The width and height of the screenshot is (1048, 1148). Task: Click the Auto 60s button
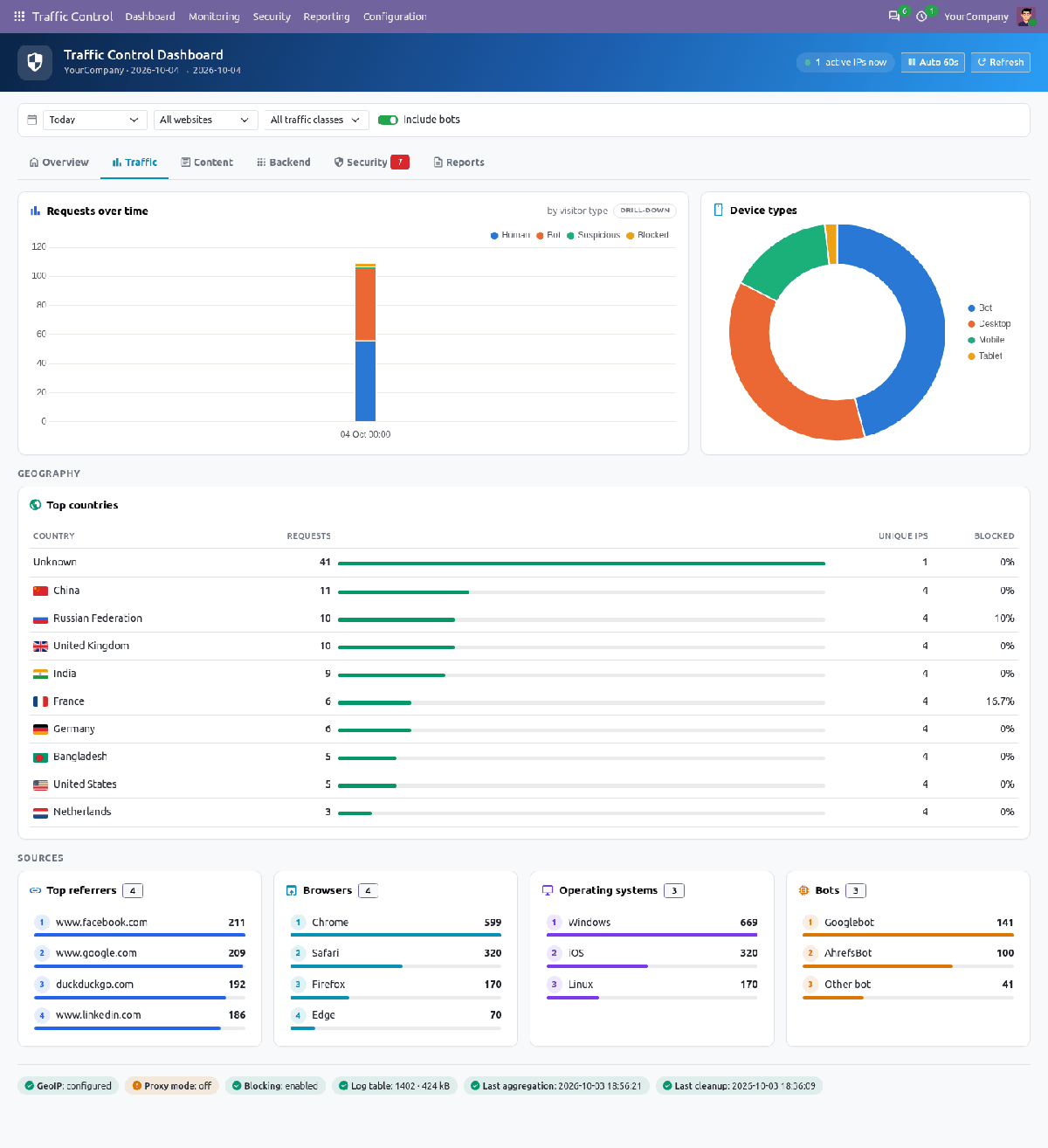933,62
